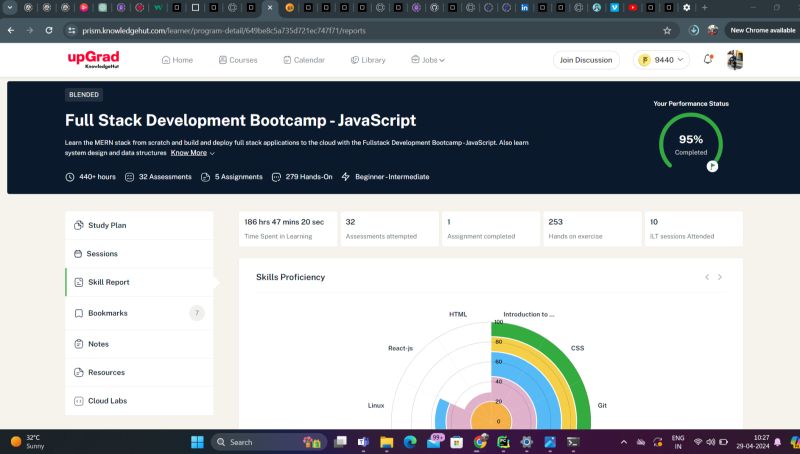Click the browser forward arrow

[x=30, y=31]
